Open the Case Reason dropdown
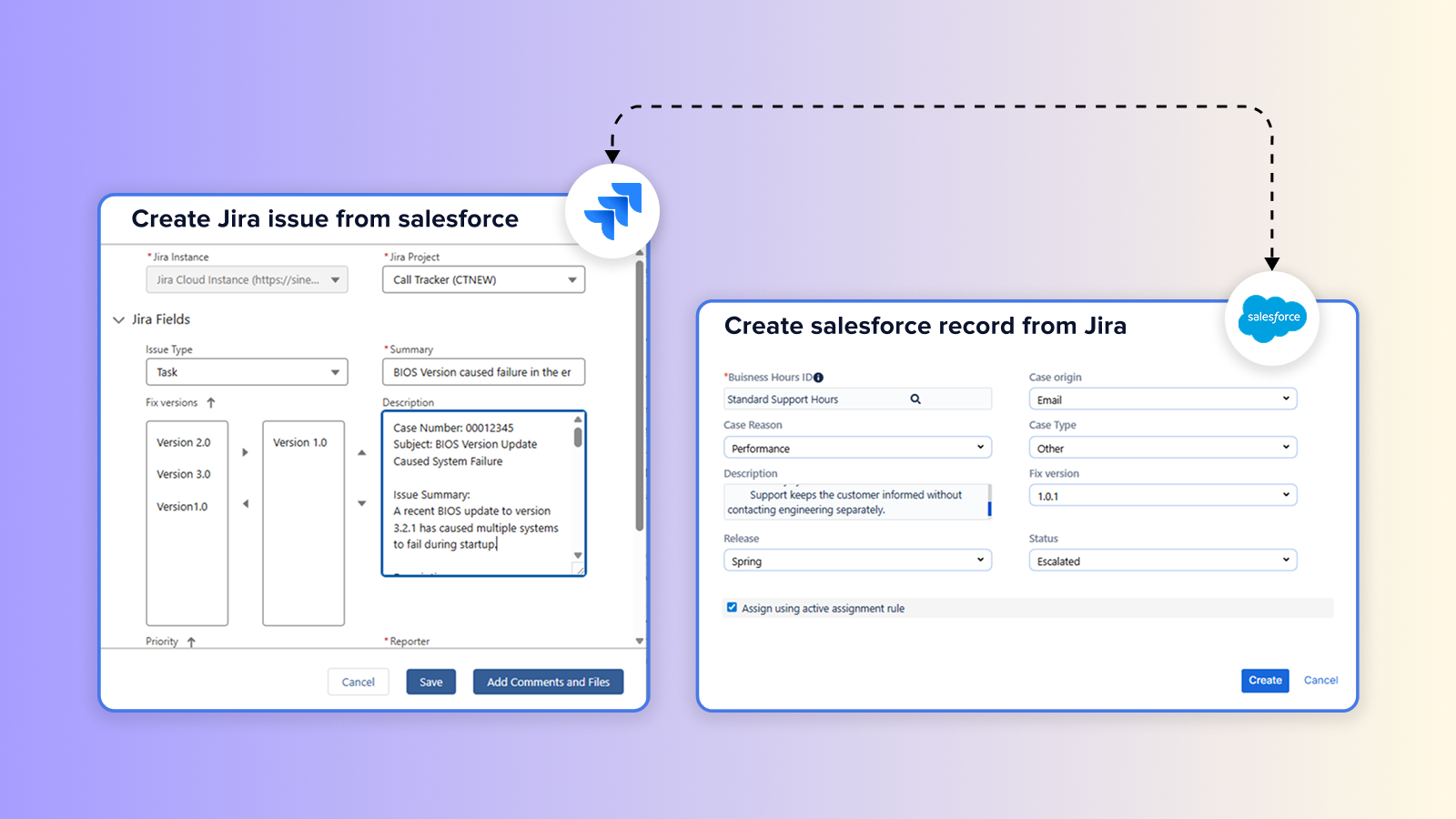Screen dimensions: 1456x819 tap(857, 448)
